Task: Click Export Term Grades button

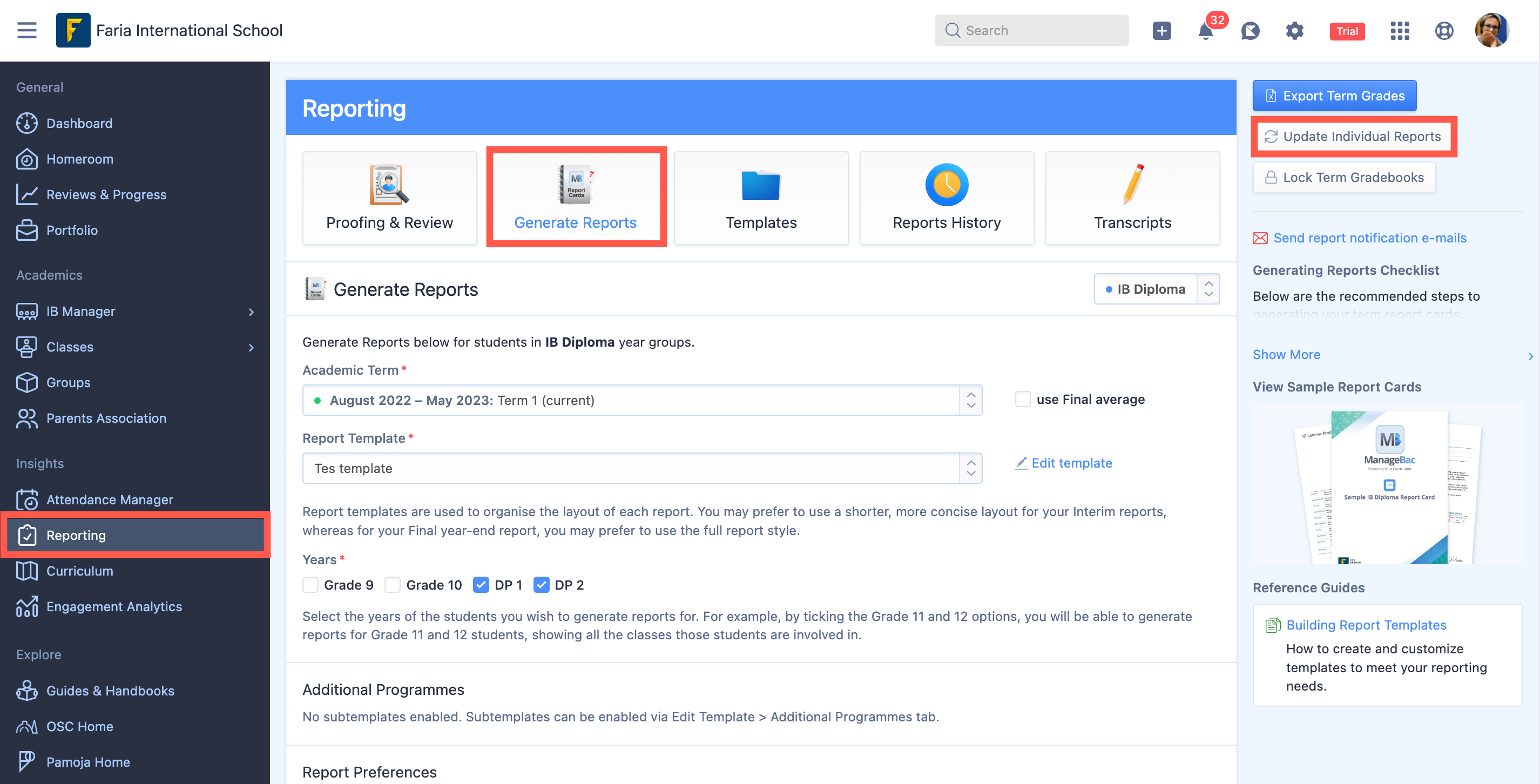Action: pyautogui.click(x=1334, y=96)
